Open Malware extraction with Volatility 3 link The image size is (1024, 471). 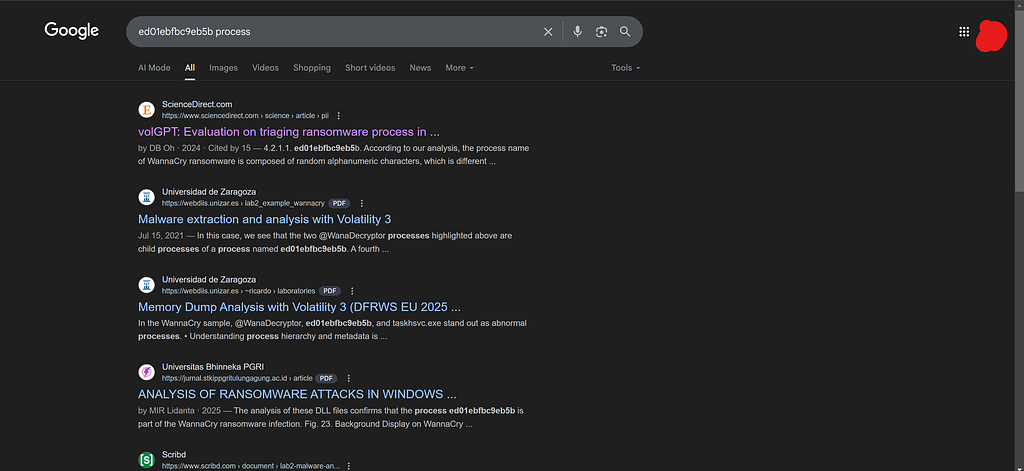coord(264,219)
